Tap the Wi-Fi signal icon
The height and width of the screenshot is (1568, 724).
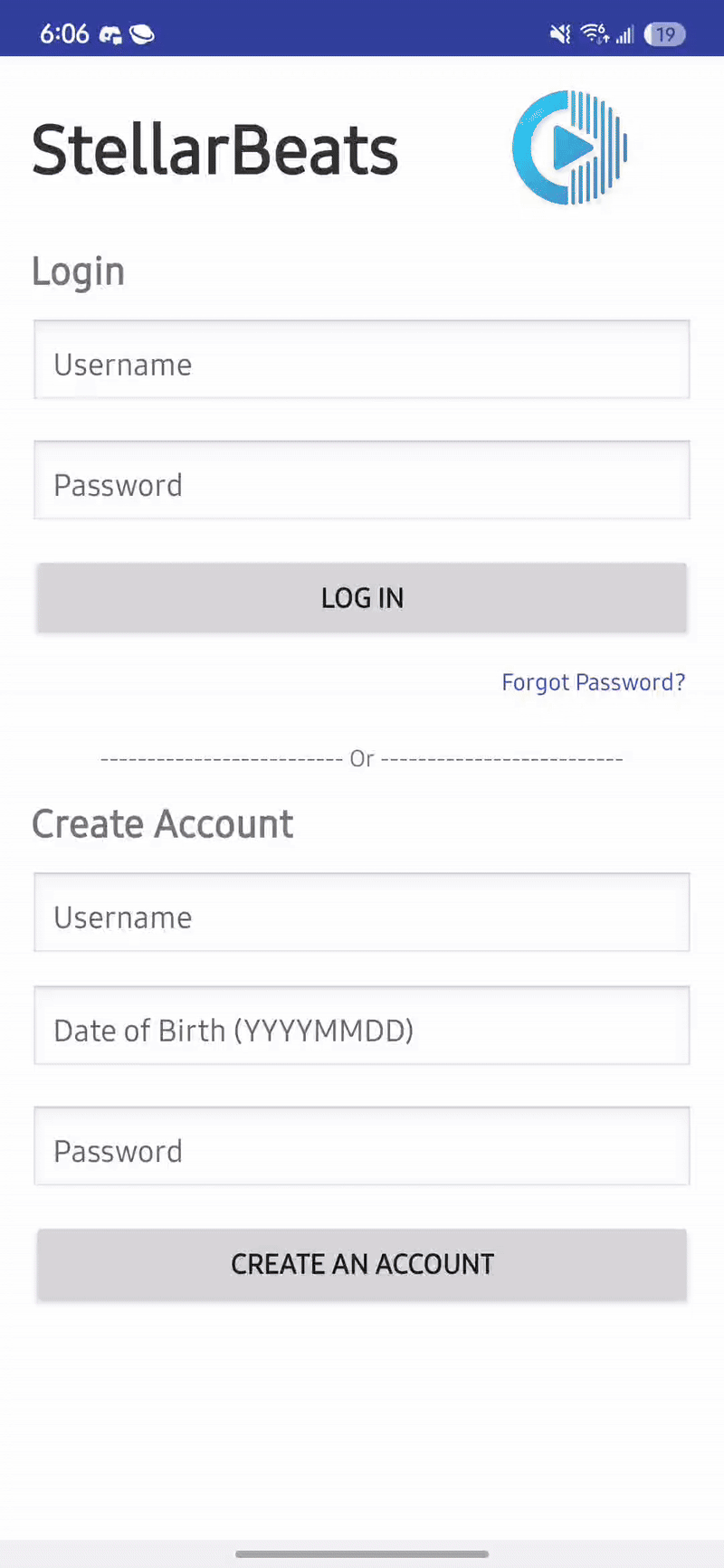tap(594, 34)
